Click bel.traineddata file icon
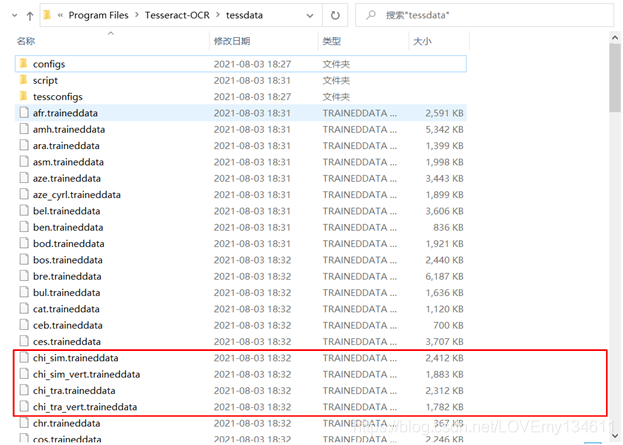Viewport: 623px width, 445px height. [24, 210]
